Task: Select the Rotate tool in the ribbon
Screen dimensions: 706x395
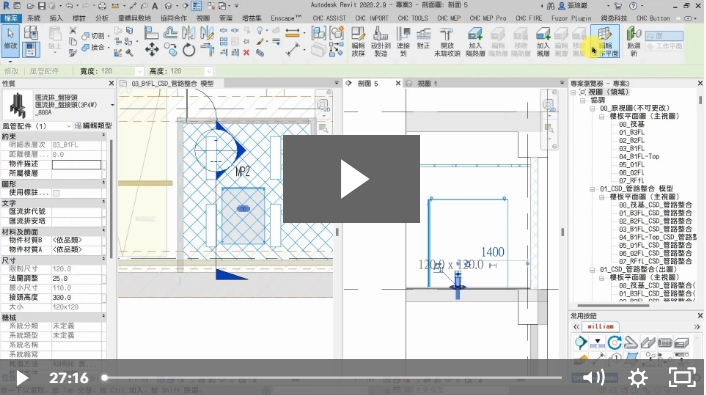Action: coord(189,50)
